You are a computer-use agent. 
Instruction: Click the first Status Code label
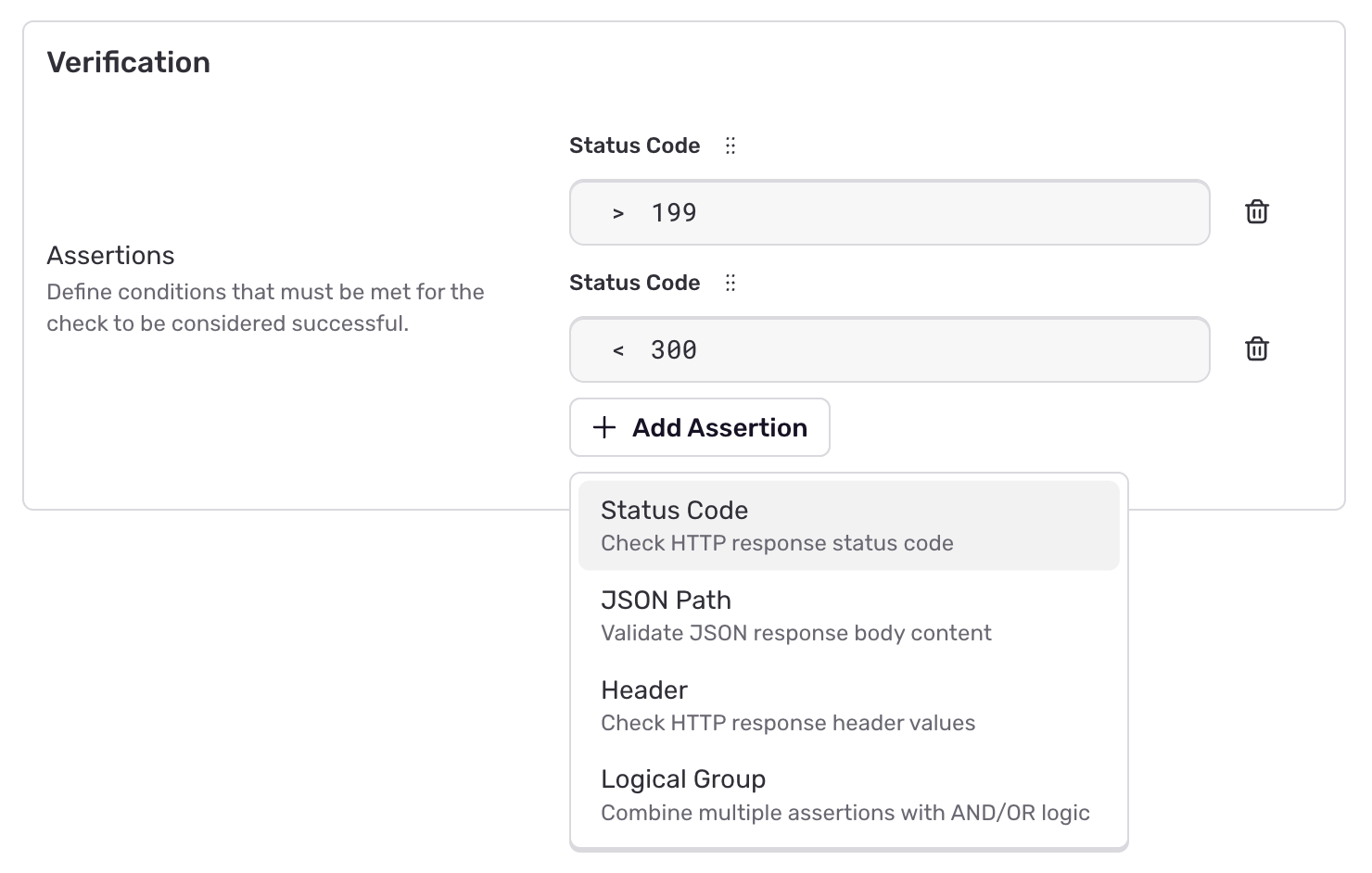tap(634, 145)
